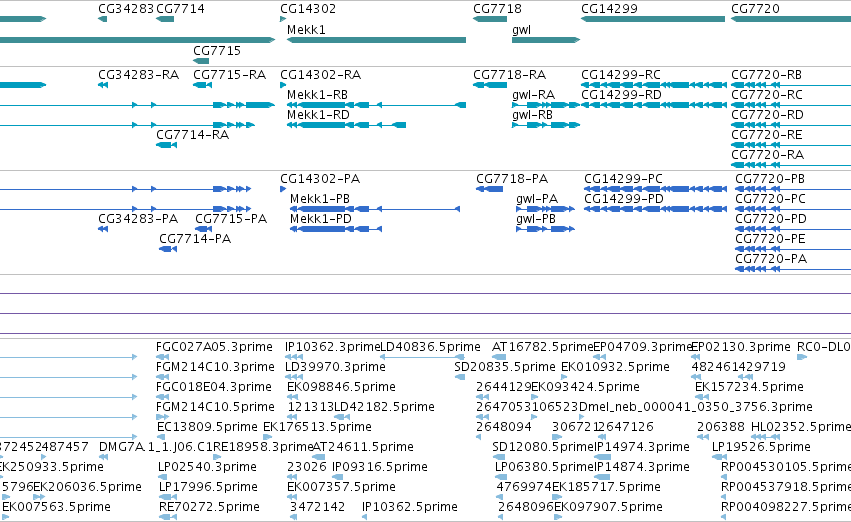Click the LD42182.5prime EST label
This screenshot has height=522, width=851.
point(384,408)
